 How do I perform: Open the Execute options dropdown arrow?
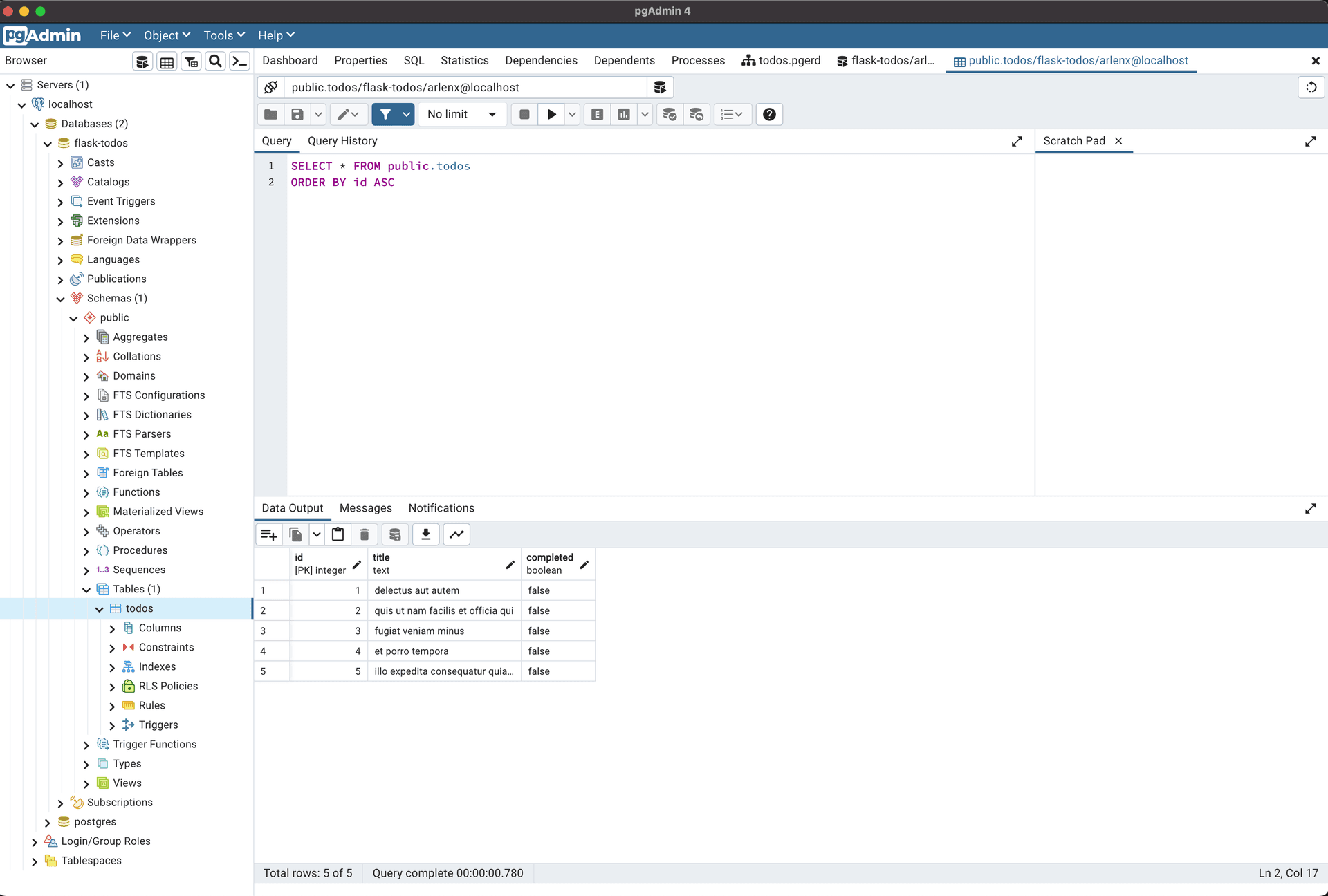(x=572, y=115)
